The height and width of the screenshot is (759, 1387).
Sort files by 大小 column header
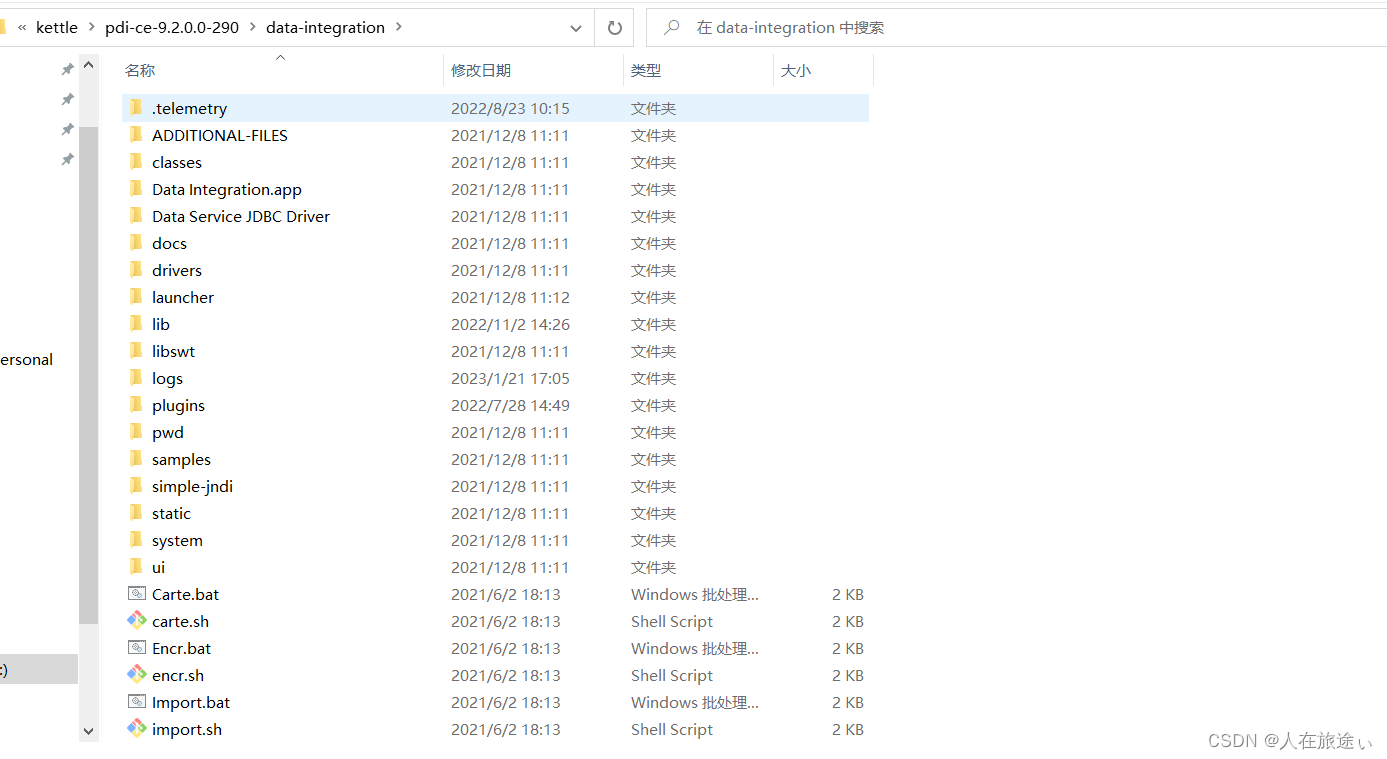796,70
